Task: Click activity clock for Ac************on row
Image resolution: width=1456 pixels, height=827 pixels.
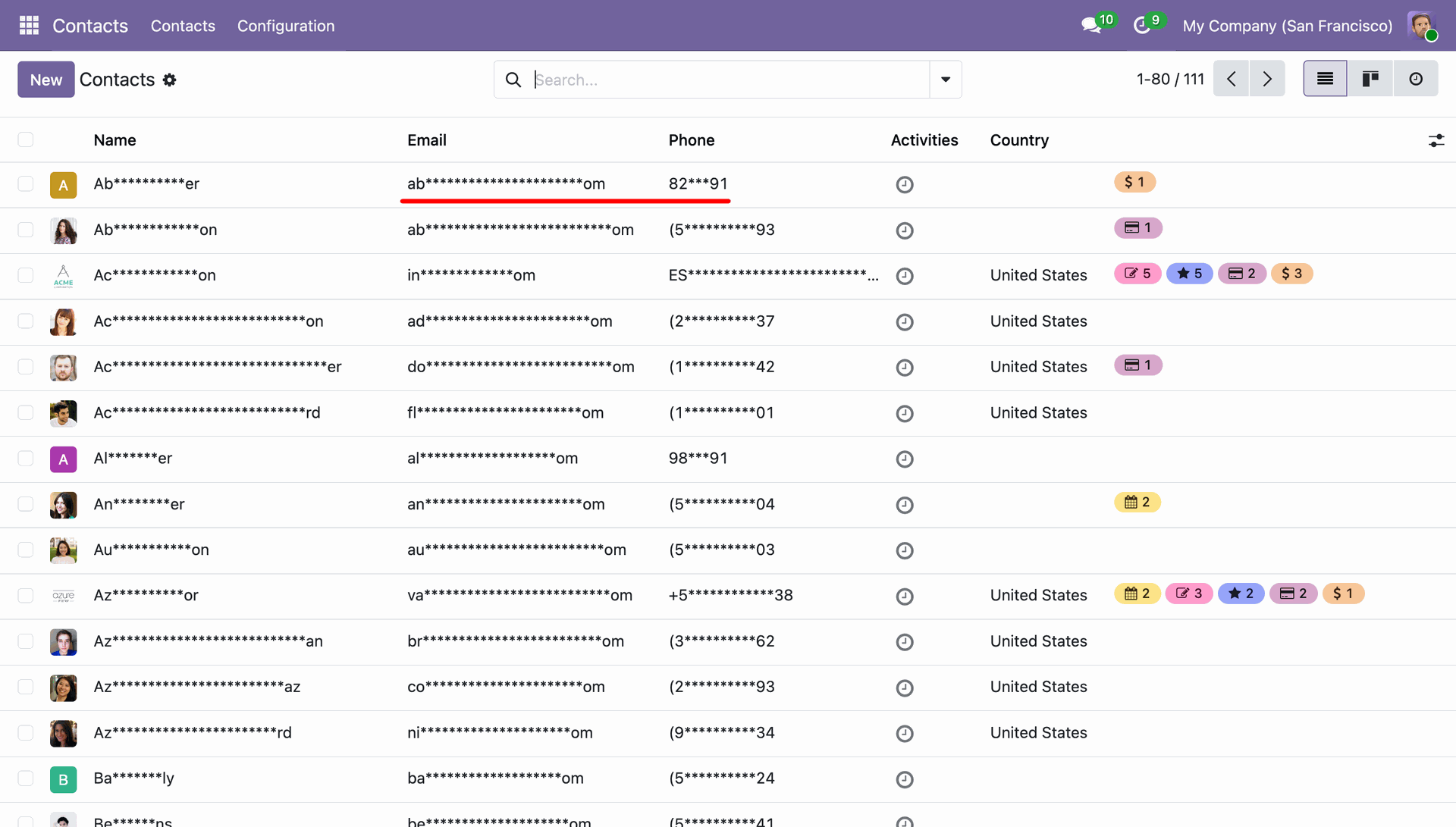Action: [905, 276]
